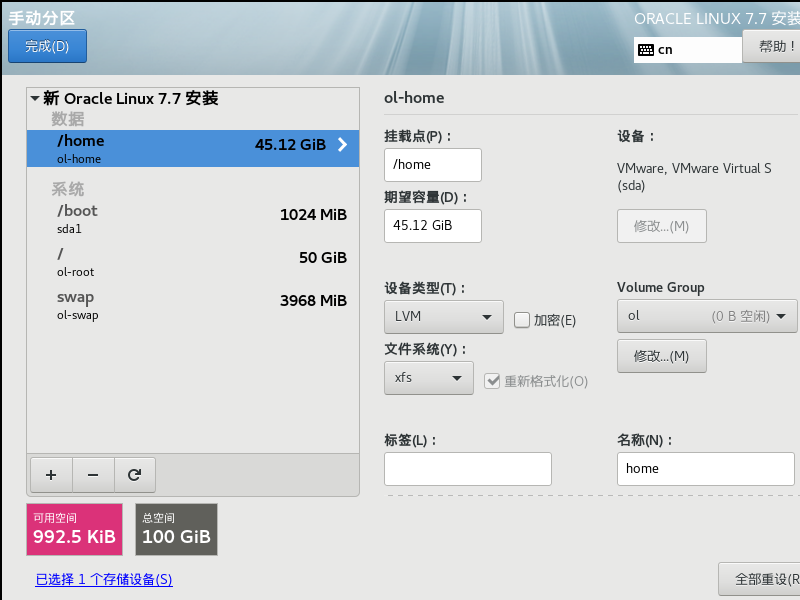The width and height of the screenshot is (800, 600).
Task: Click the add mount point plus icon
Action: tap(51, 476)
